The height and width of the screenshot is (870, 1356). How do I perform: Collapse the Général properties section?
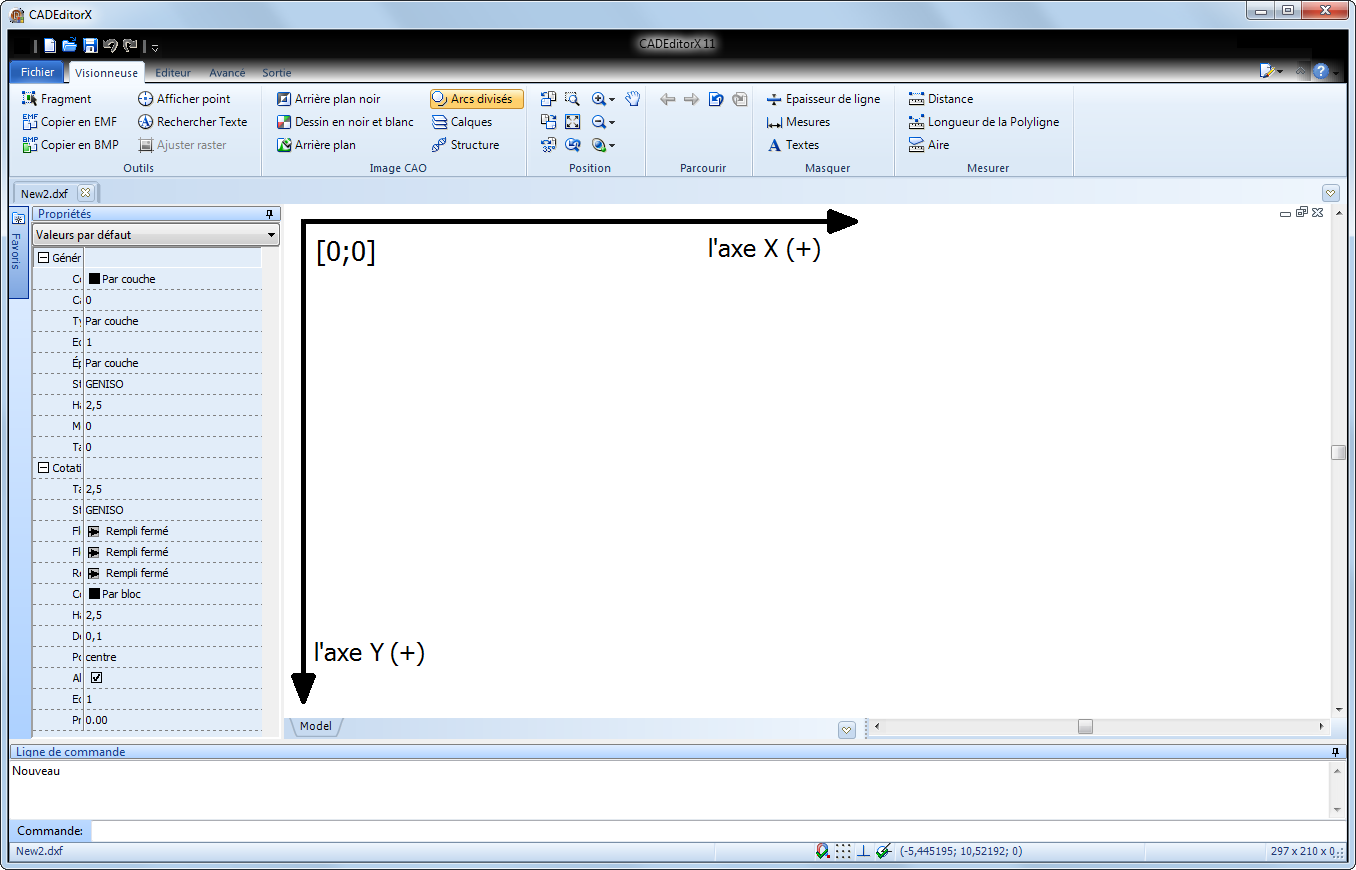click(x=43, y=258)
